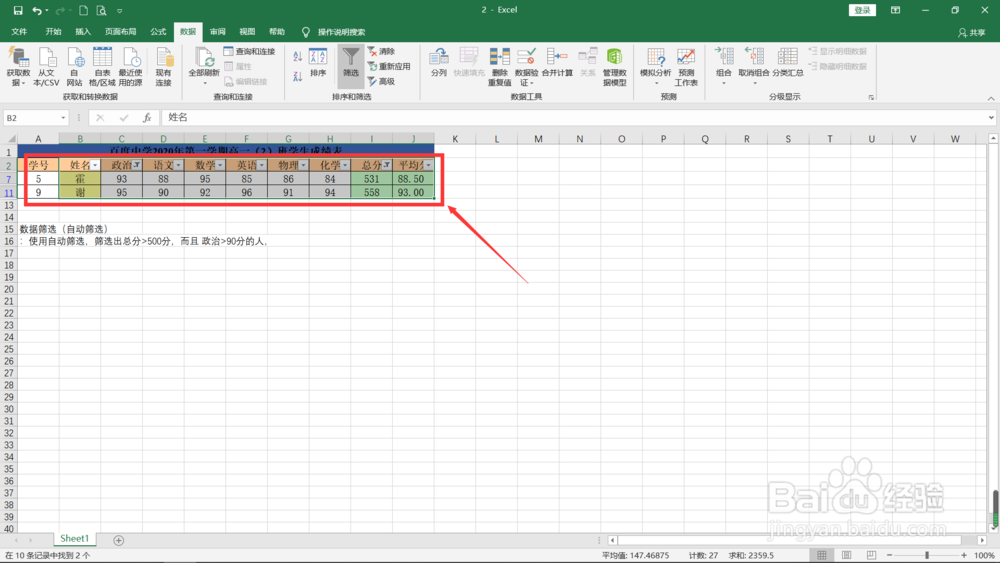
Task: Click the 分级显示 dialog launcher icon
Action: click(x=871, y=98)
